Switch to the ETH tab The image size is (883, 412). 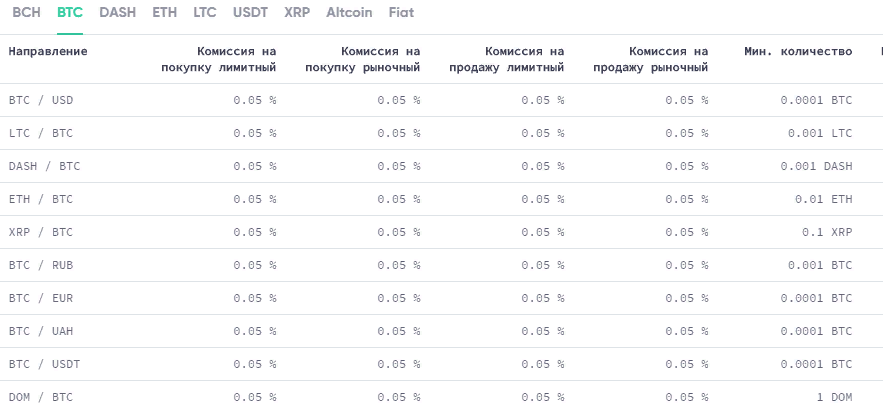(164, 12)
